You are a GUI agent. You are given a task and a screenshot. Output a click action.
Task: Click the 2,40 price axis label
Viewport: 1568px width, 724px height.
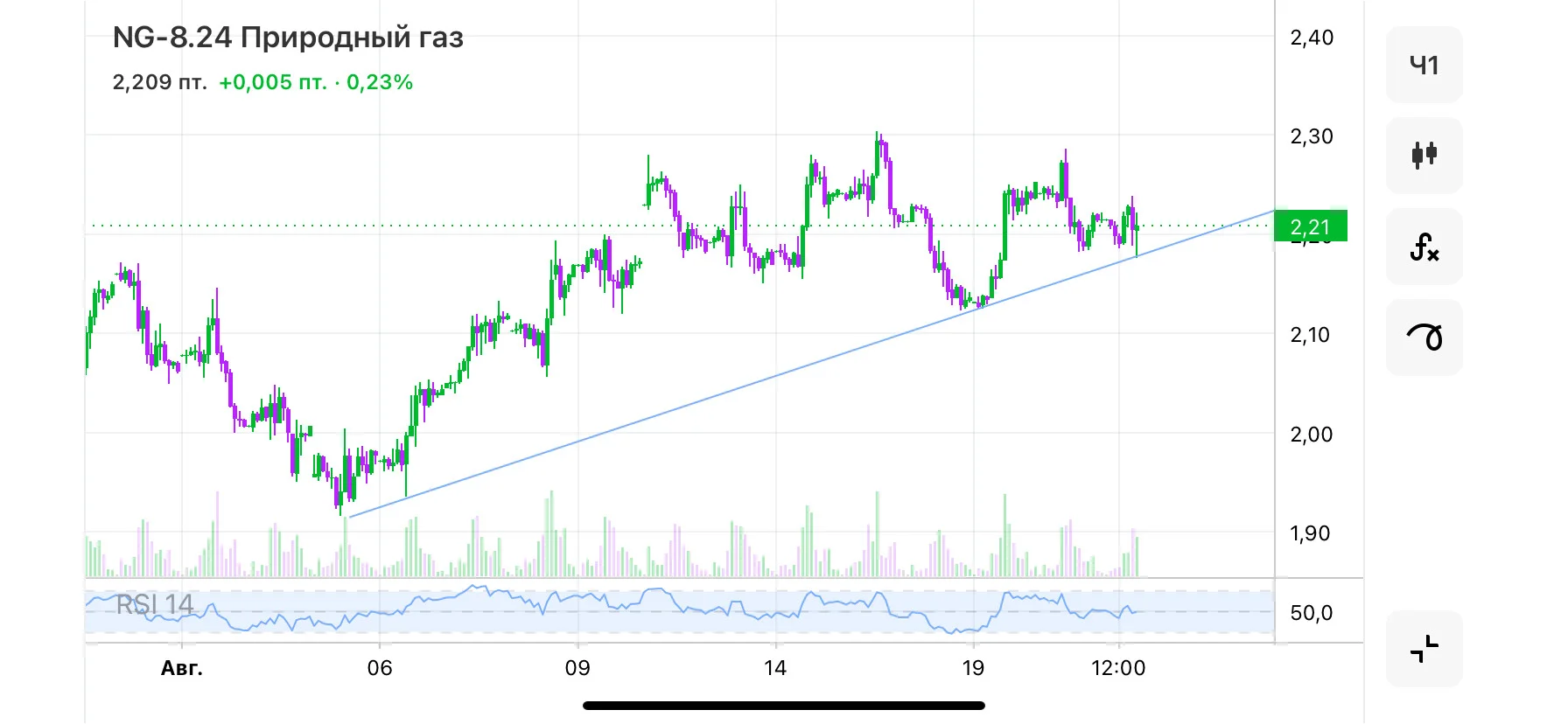(1312, 38)
